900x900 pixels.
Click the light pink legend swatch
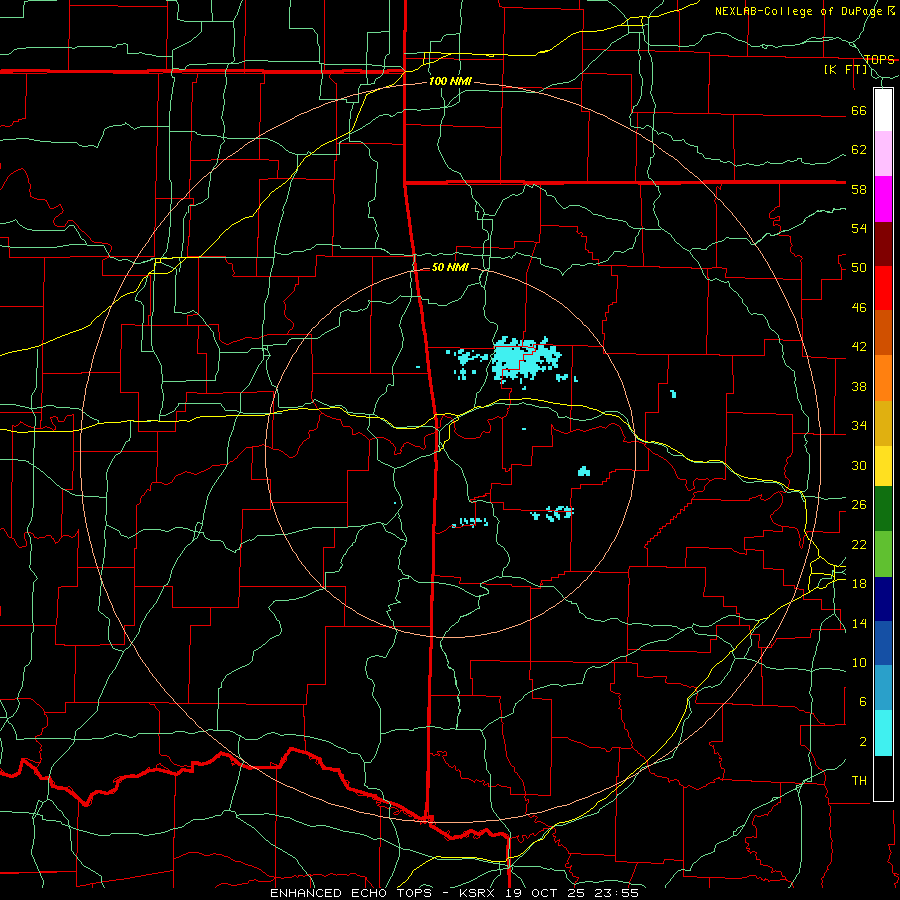coord(883,154)
